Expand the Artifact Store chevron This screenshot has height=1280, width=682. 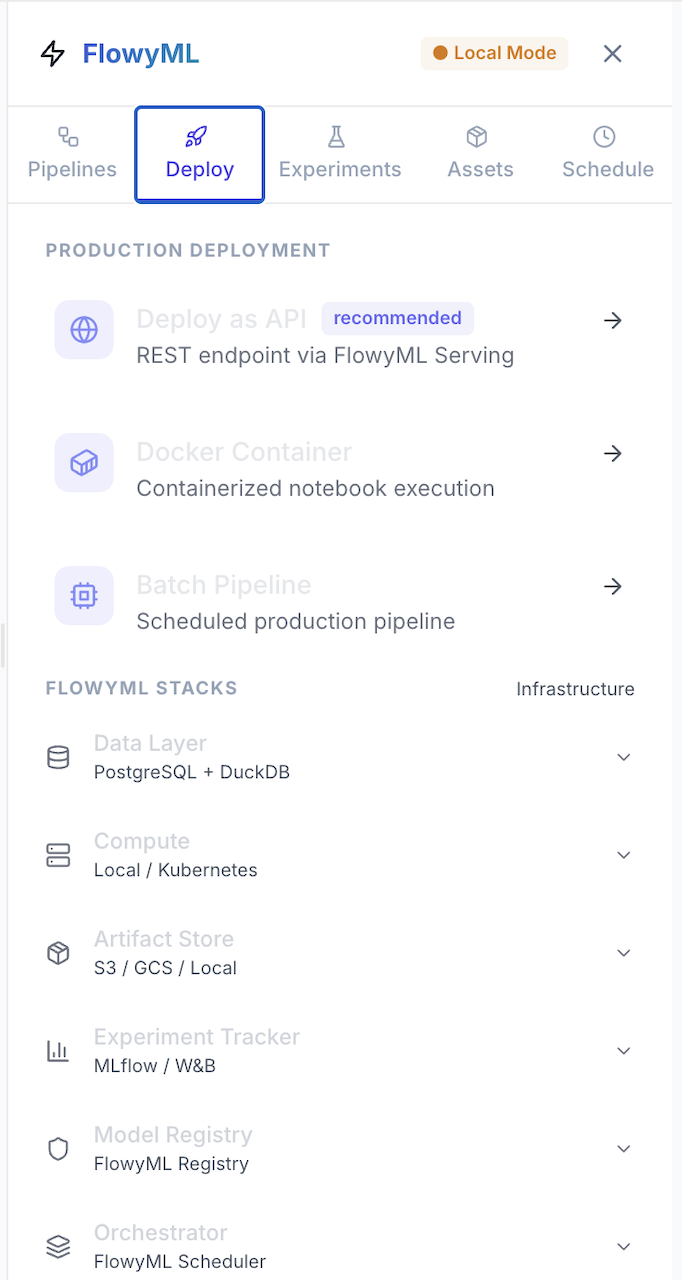point(624,954)
